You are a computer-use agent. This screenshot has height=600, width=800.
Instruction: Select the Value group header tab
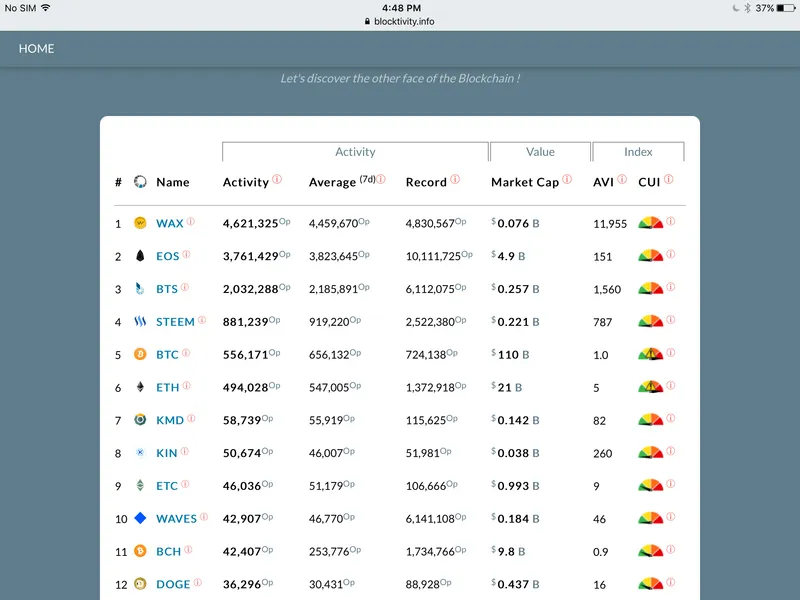click(x=540, y=152)
